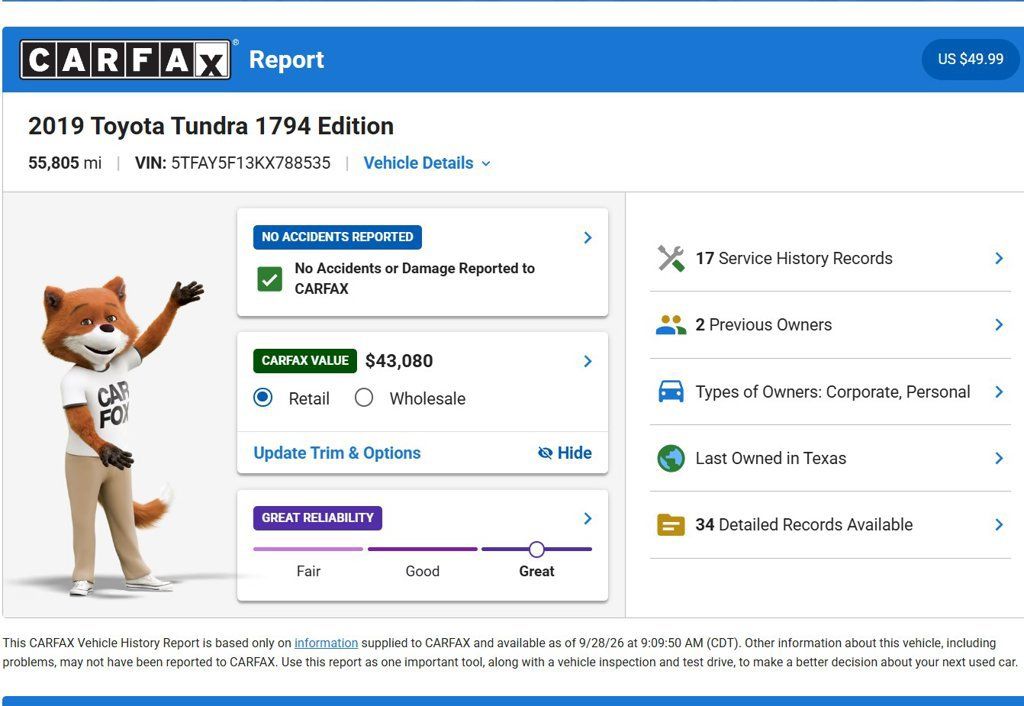Click the VIN 5TFAY5F13KX788535 text
The height and width of the screenshot is (706, 1024).
tap(232, 163)
